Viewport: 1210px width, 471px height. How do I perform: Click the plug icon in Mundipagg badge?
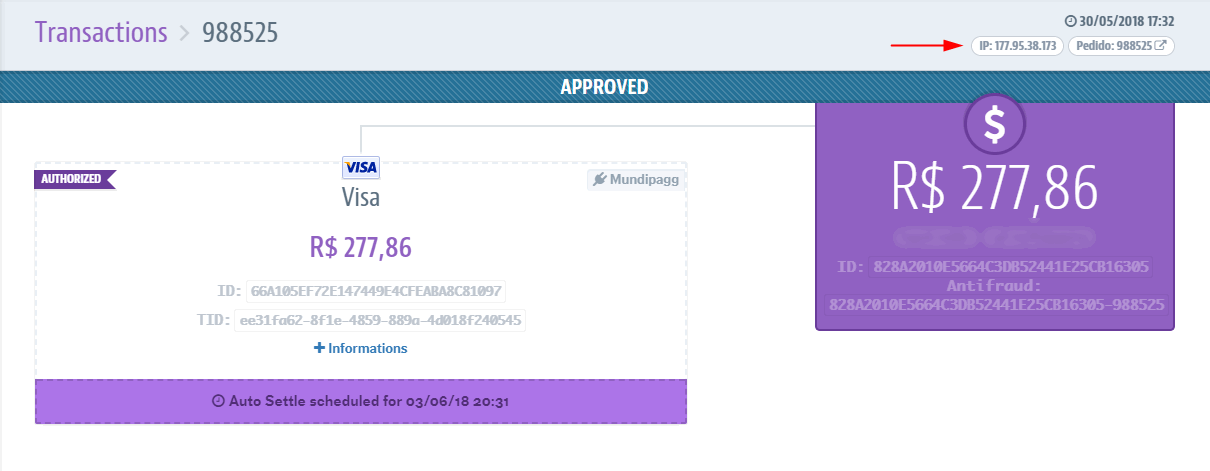pos(599,180)
